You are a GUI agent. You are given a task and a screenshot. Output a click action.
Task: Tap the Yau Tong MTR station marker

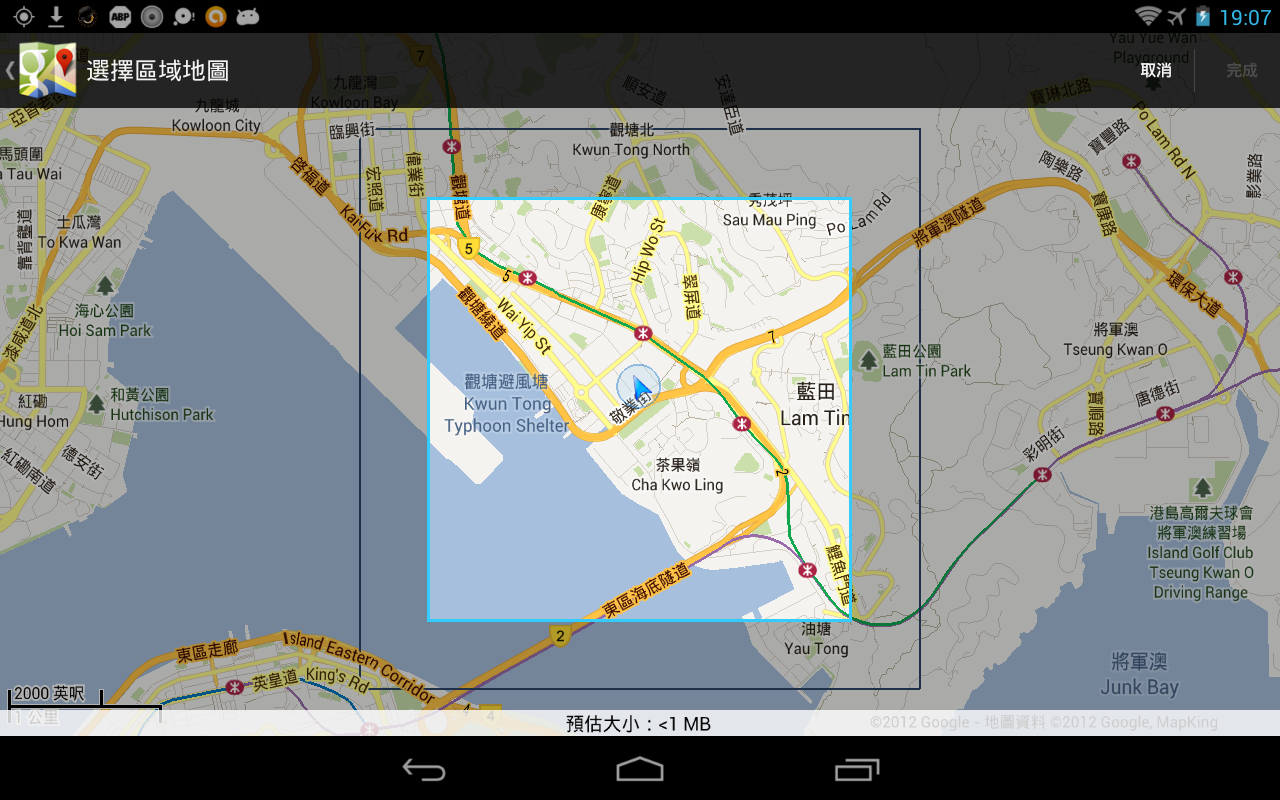click(806, 571)
